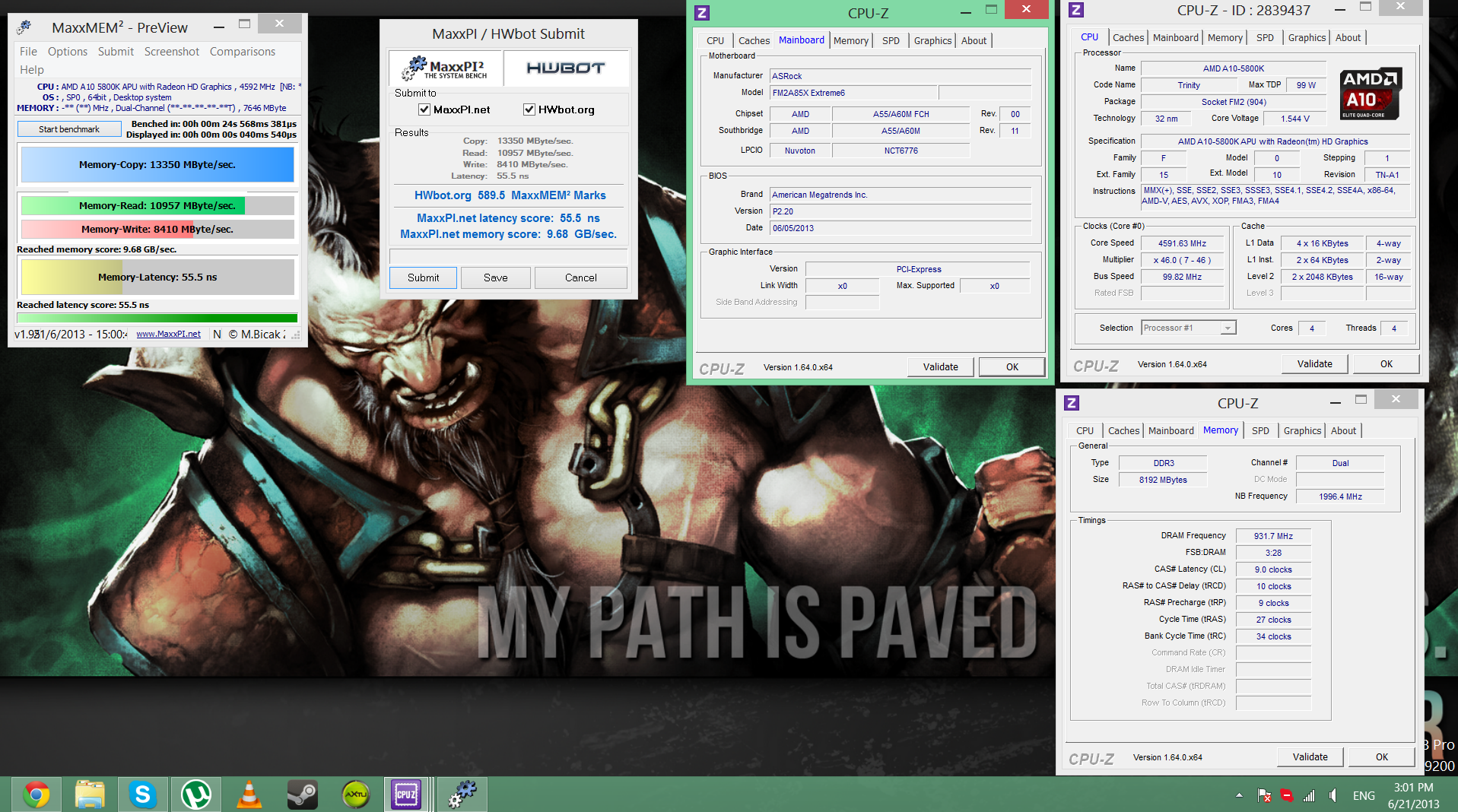Click the yellow Memory-Latency result bar
1458x812 pixels.
pyautogui.click(x=157, y=277)
